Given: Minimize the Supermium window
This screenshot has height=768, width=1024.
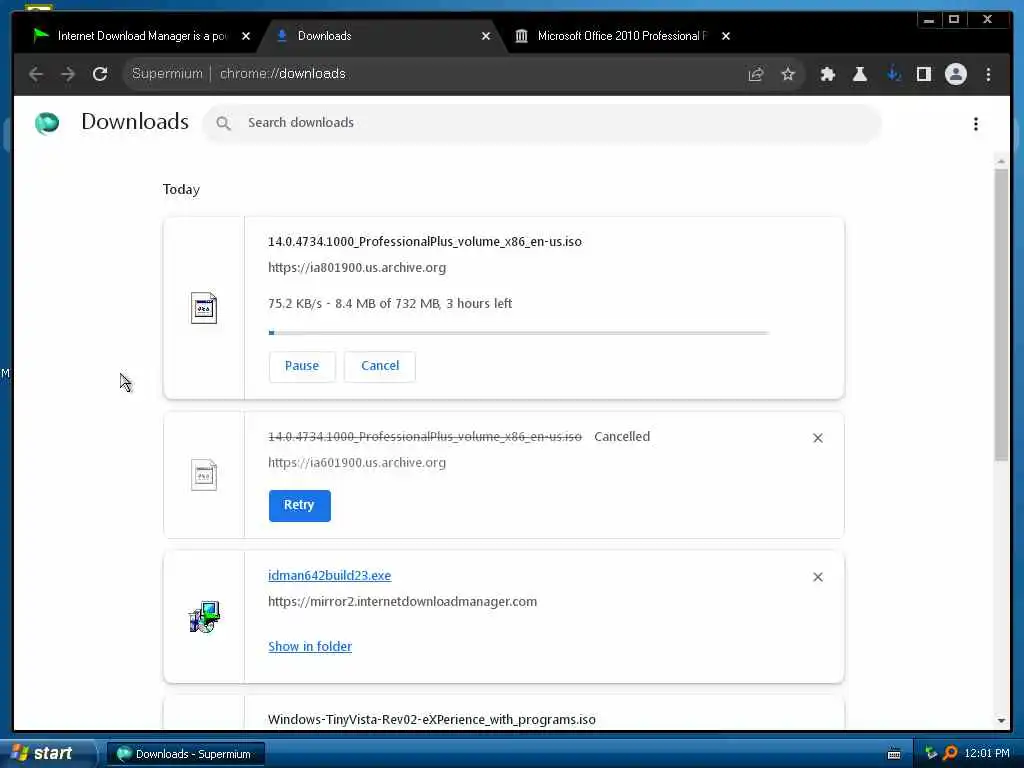Looking at the screenshot, I should (x=929, y=20).
